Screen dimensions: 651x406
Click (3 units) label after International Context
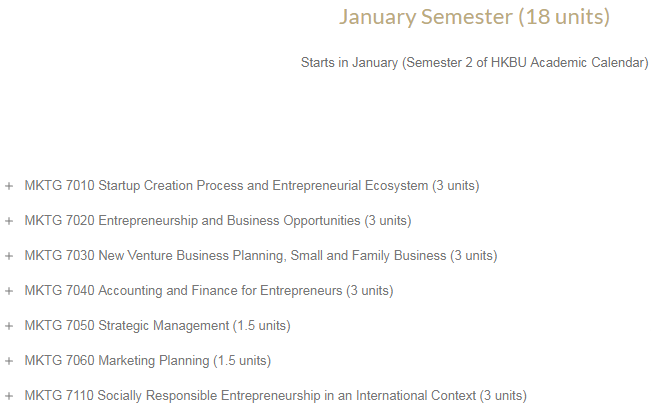click(503, 396)
